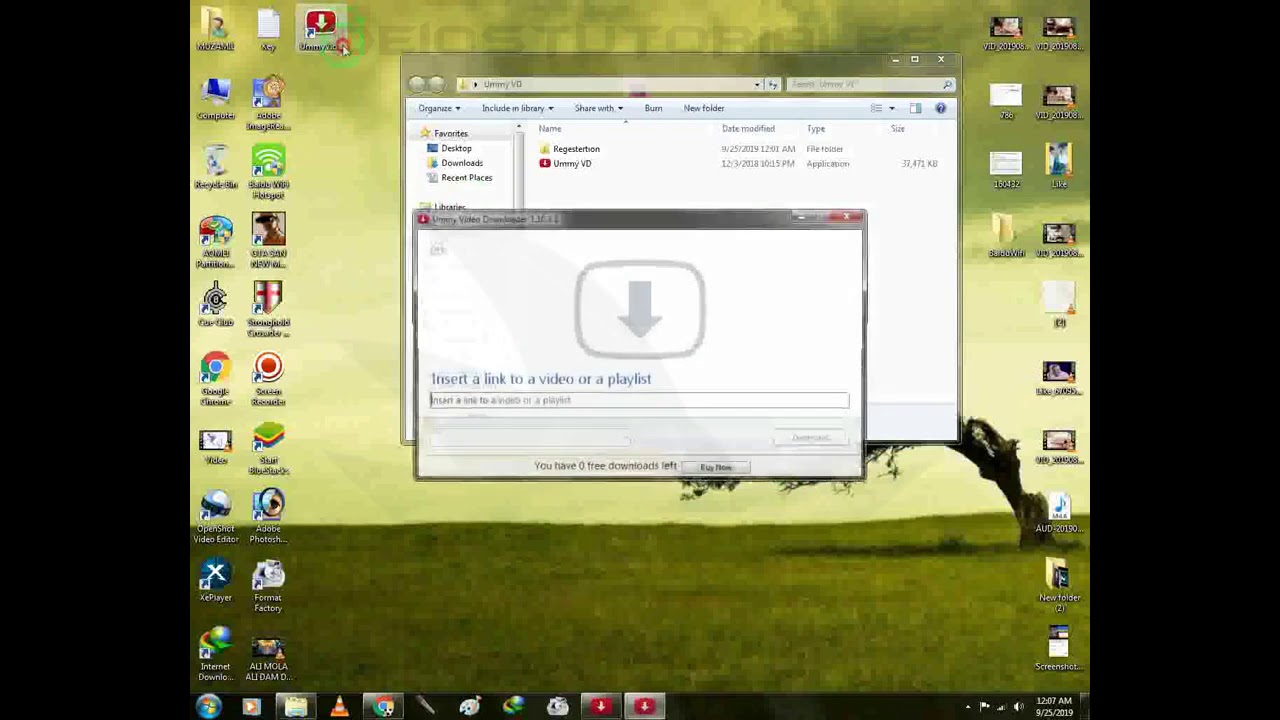Open AOMEI Partition Assistant shortcut
The width and height of the screenshot is (1280, 720).
(215, 242)
